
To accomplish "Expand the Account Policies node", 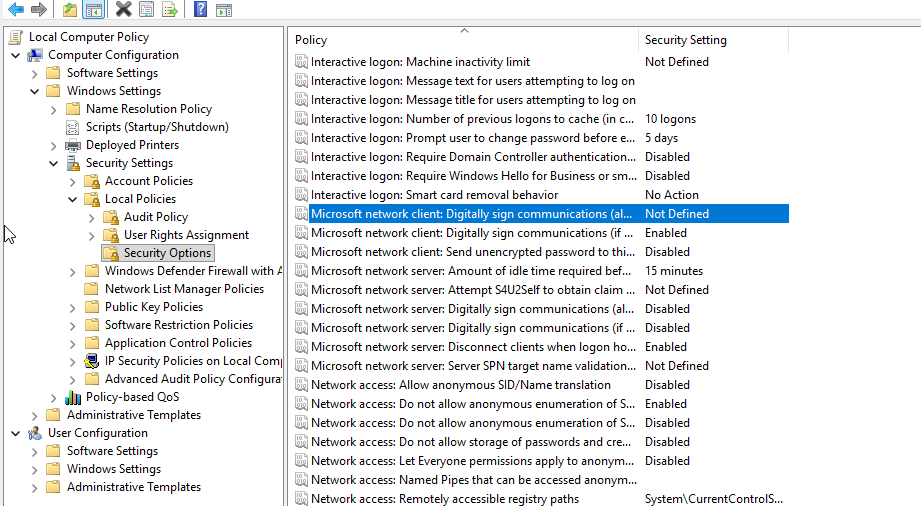I will 72,182.
